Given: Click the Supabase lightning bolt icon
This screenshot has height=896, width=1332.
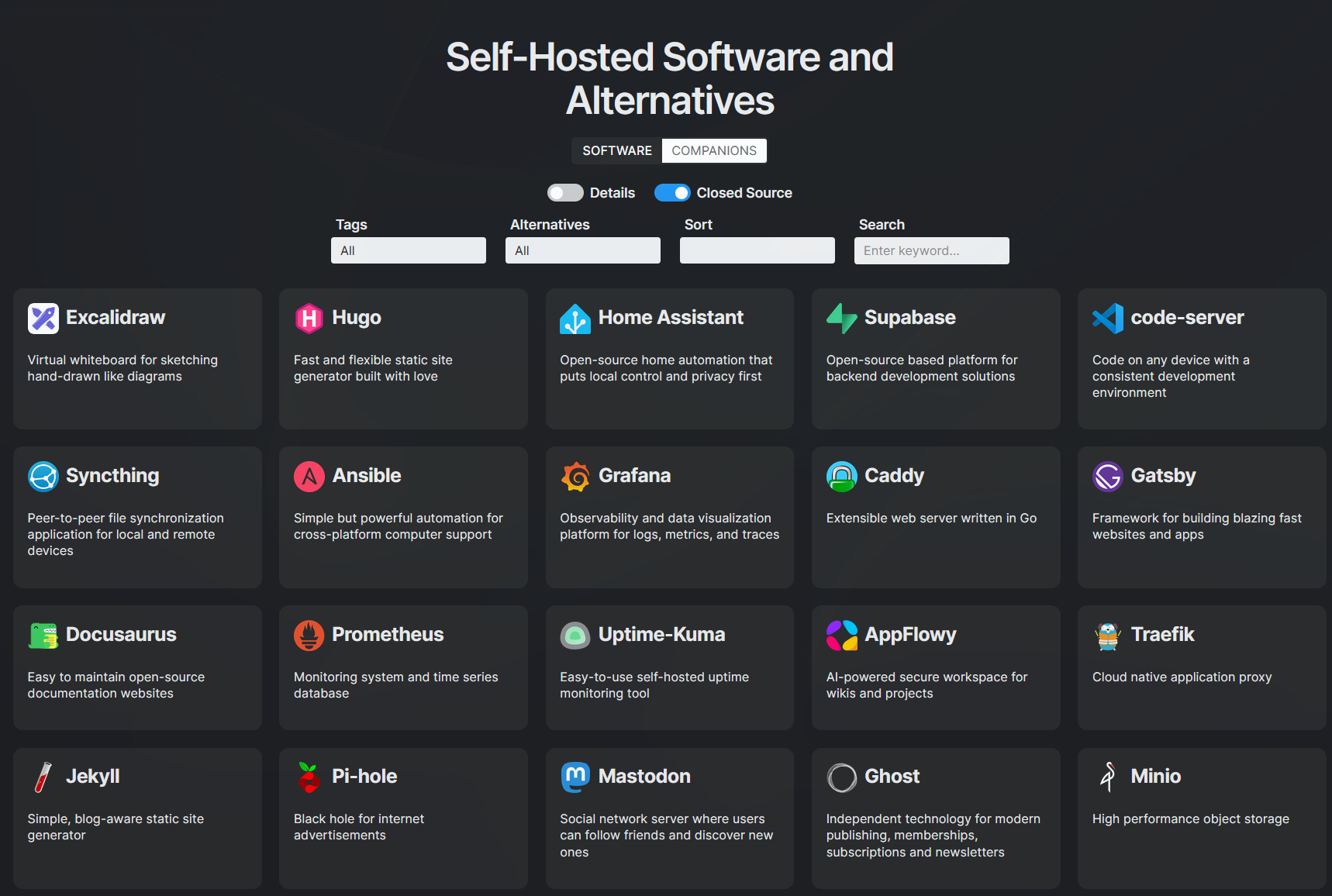Looking at the screenshot, I should click(841, 319).
